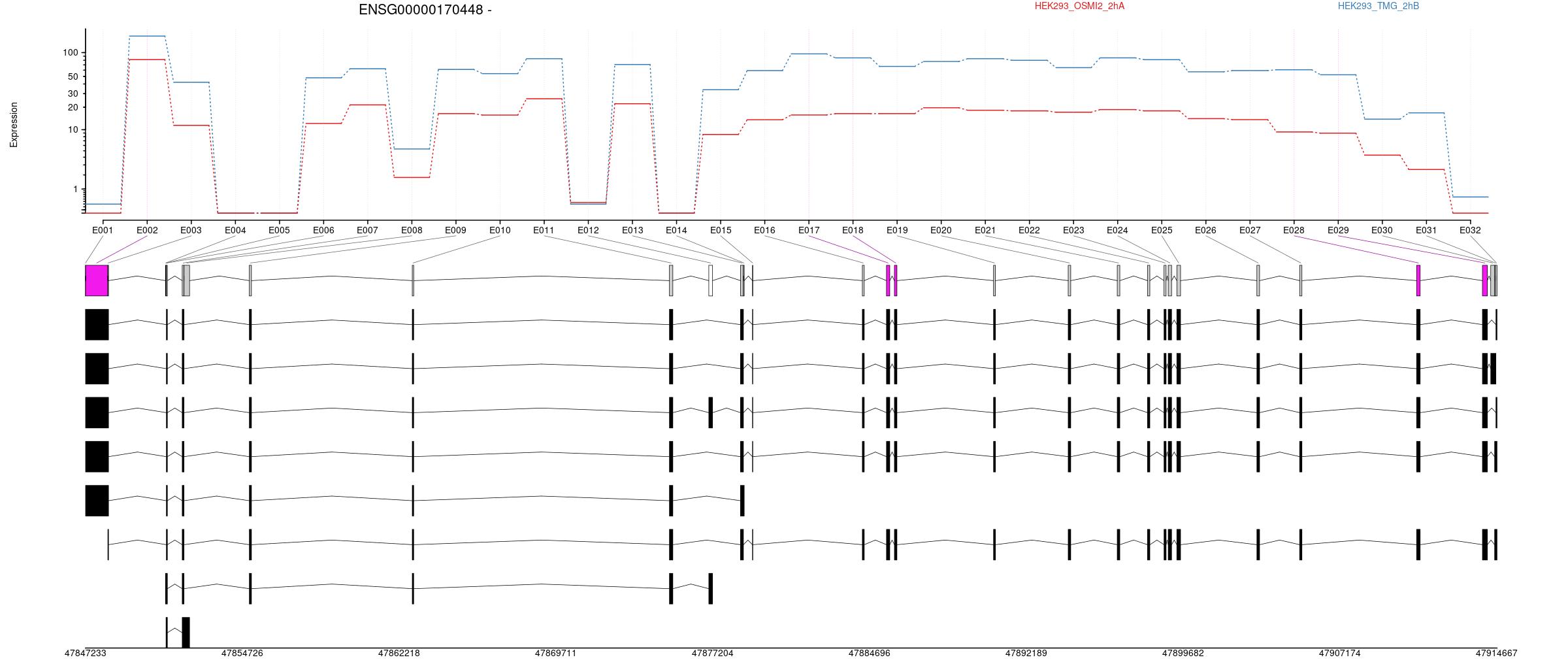
Task: Click the E017 exon label
Action: tap(809, 230)
